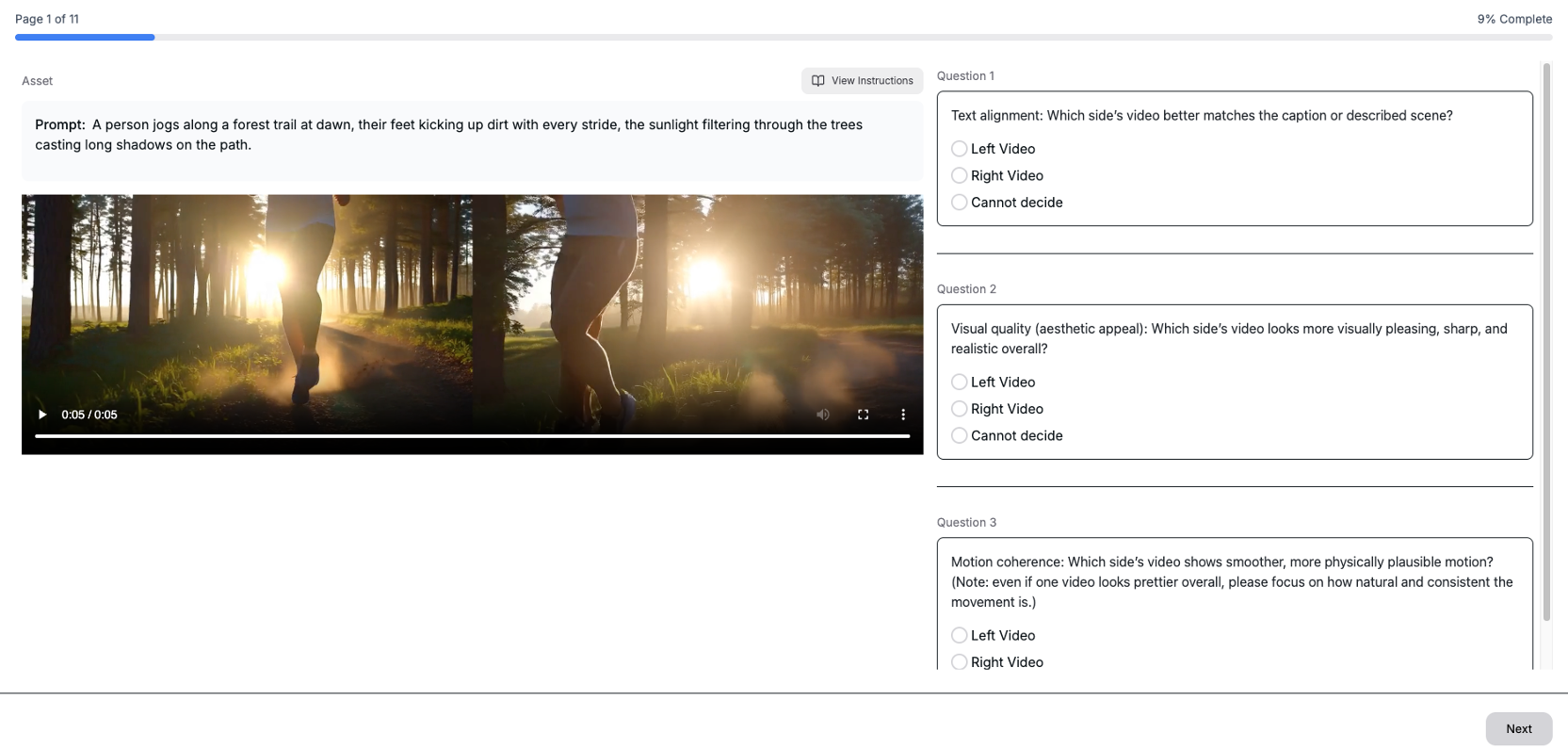This screenshot has width=1568, height=749.
Task: Seek on the video progress bar
Action: (471, 436)
